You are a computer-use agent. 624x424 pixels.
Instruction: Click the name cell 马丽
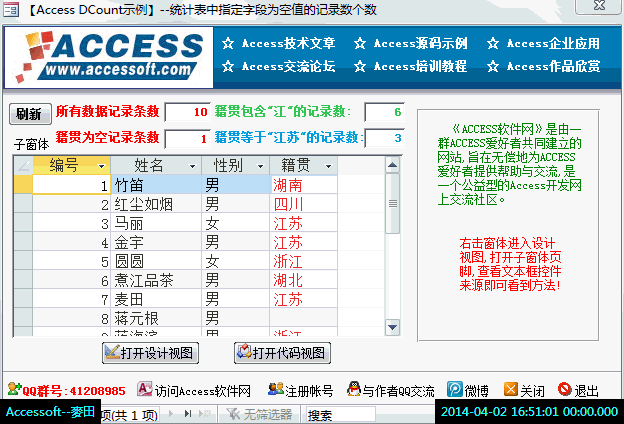(x=156, y=223)
